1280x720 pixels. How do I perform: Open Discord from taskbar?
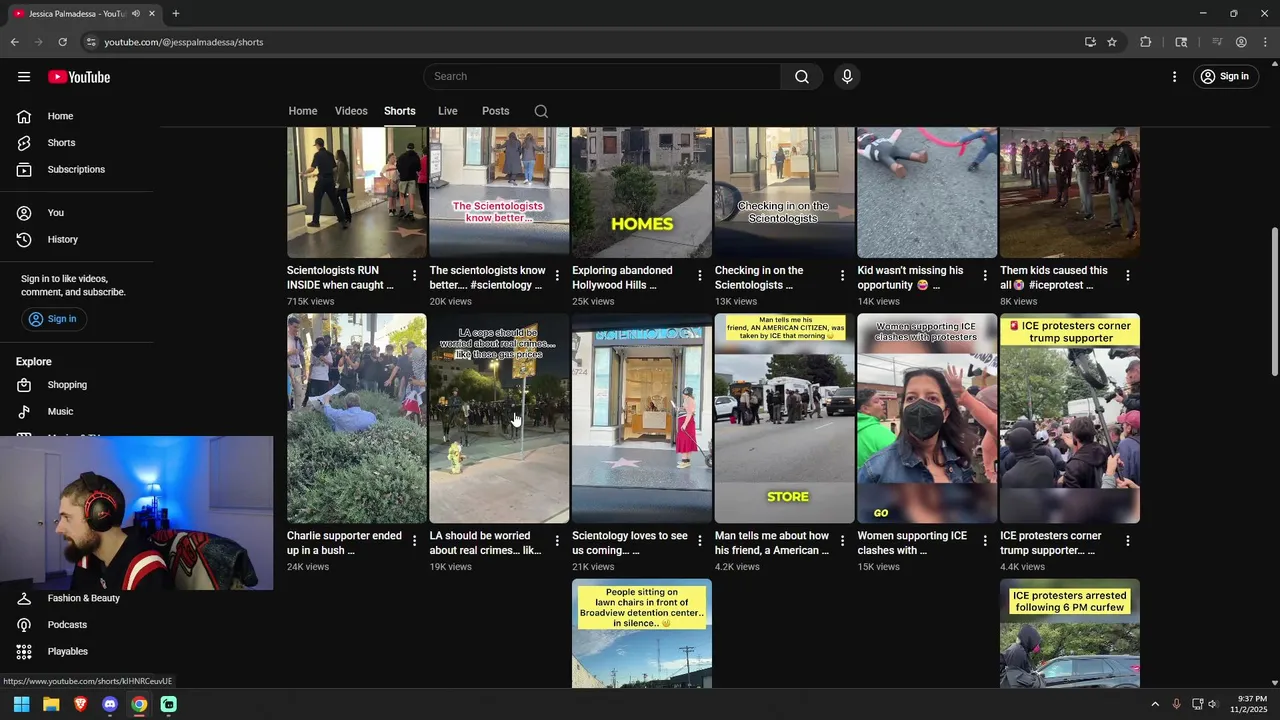click(x=110, y=704)
